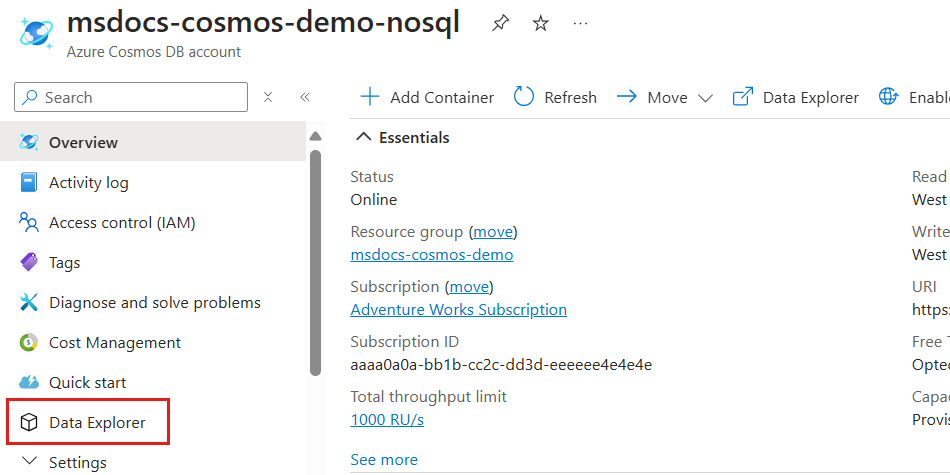Viewport: 950px width, 475px height.
Task: Click the Add Container plus icon
Action: (x=370, y=97)
